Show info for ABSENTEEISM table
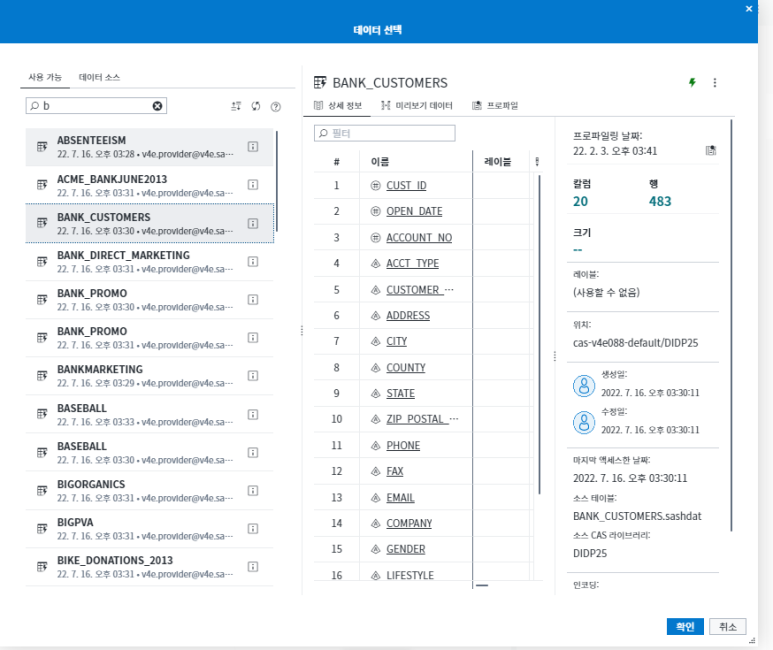The width and height of the screenshot is (773, 650). click(x=253, y=146)
